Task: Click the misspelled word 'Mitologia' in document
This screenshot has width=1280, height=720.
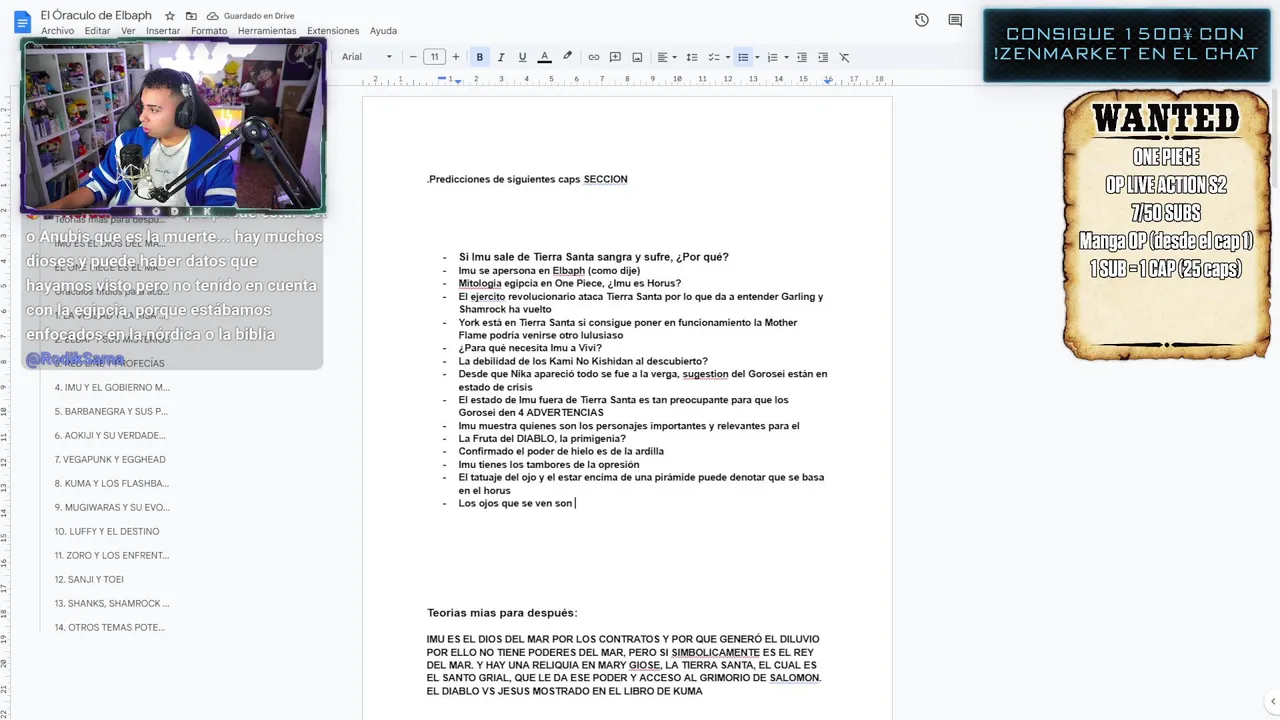Action: pyautogui.click(x=480, y=284)
